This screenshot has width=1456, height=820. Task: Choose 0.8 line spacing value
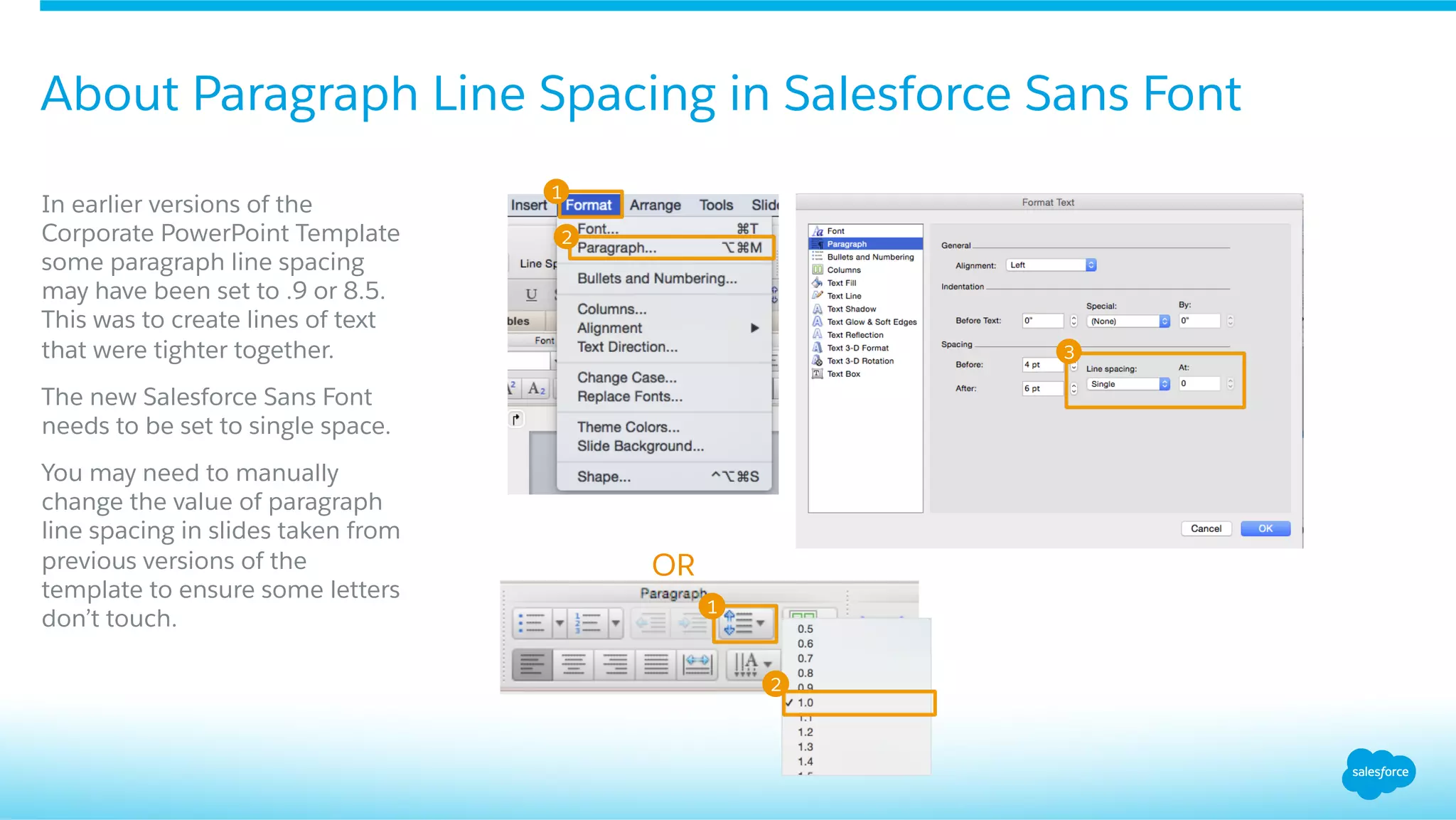coord(805,673)
